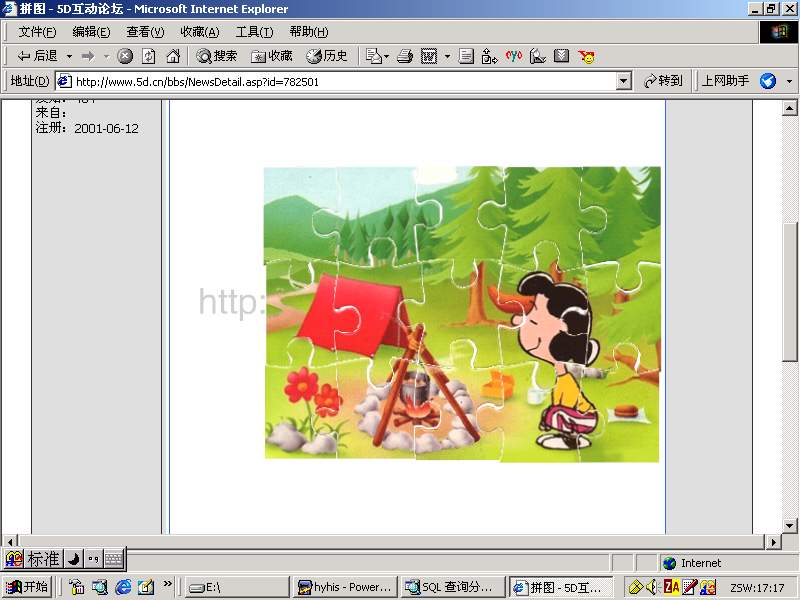Open the 帮助(H) menu
Viewport: 800px width, 600px height.
point(309,32)
